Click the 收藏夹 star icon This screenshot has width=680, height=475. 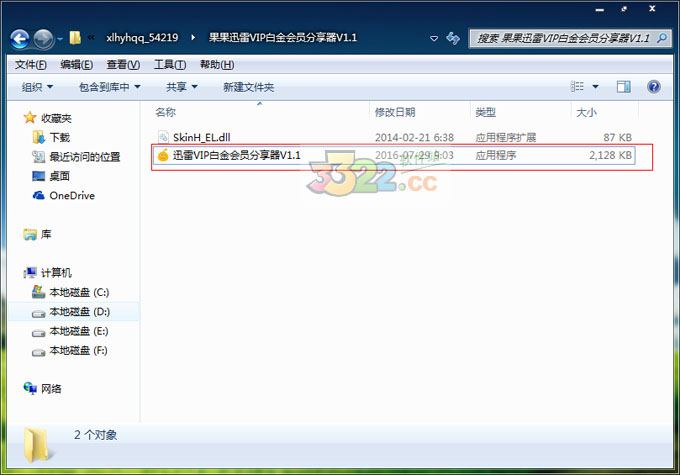point(30,118)
